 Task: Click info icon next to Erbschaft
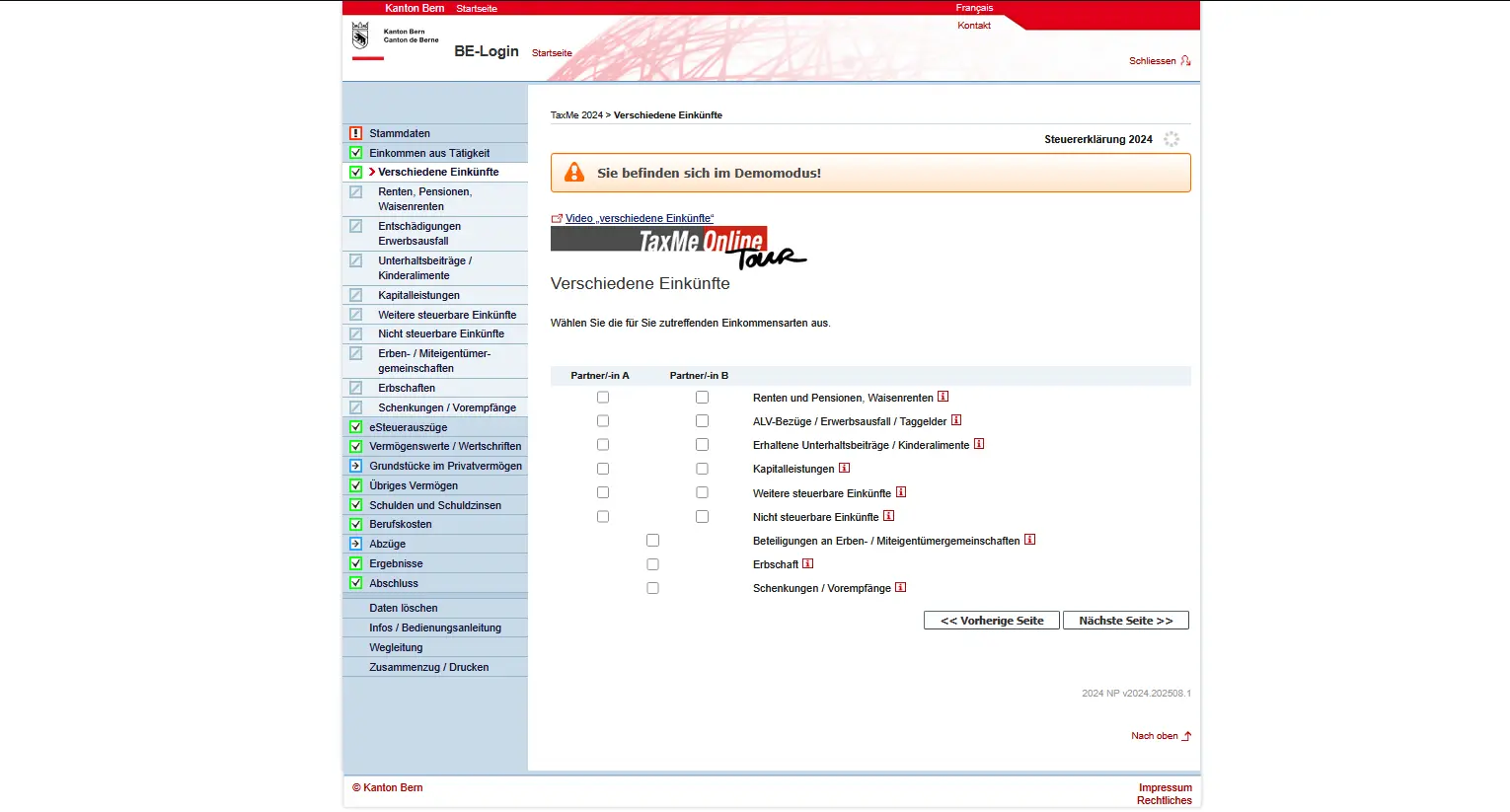point(807,564)
